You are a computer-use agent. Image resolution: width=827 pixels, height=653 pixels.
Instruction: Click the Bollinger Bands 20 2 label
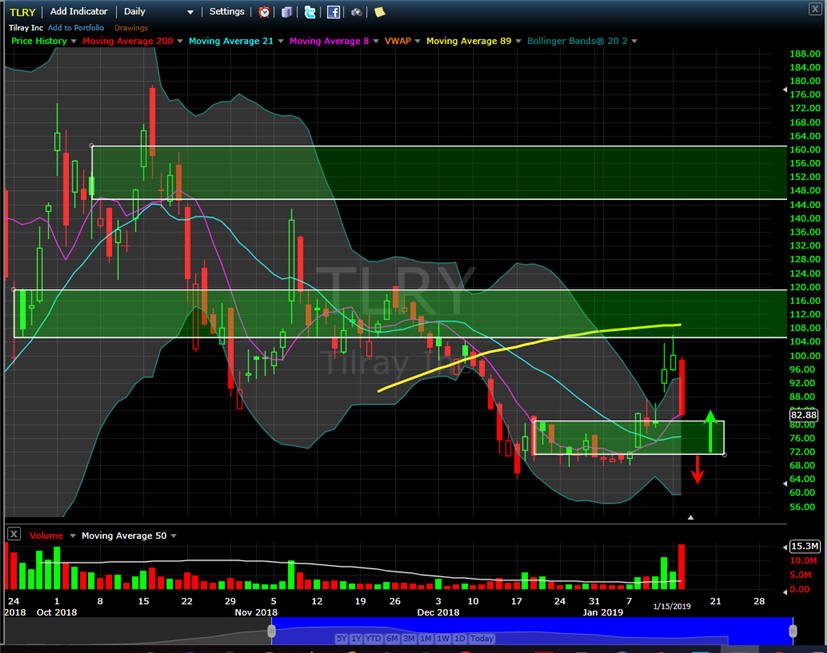(x=578, y=41)
